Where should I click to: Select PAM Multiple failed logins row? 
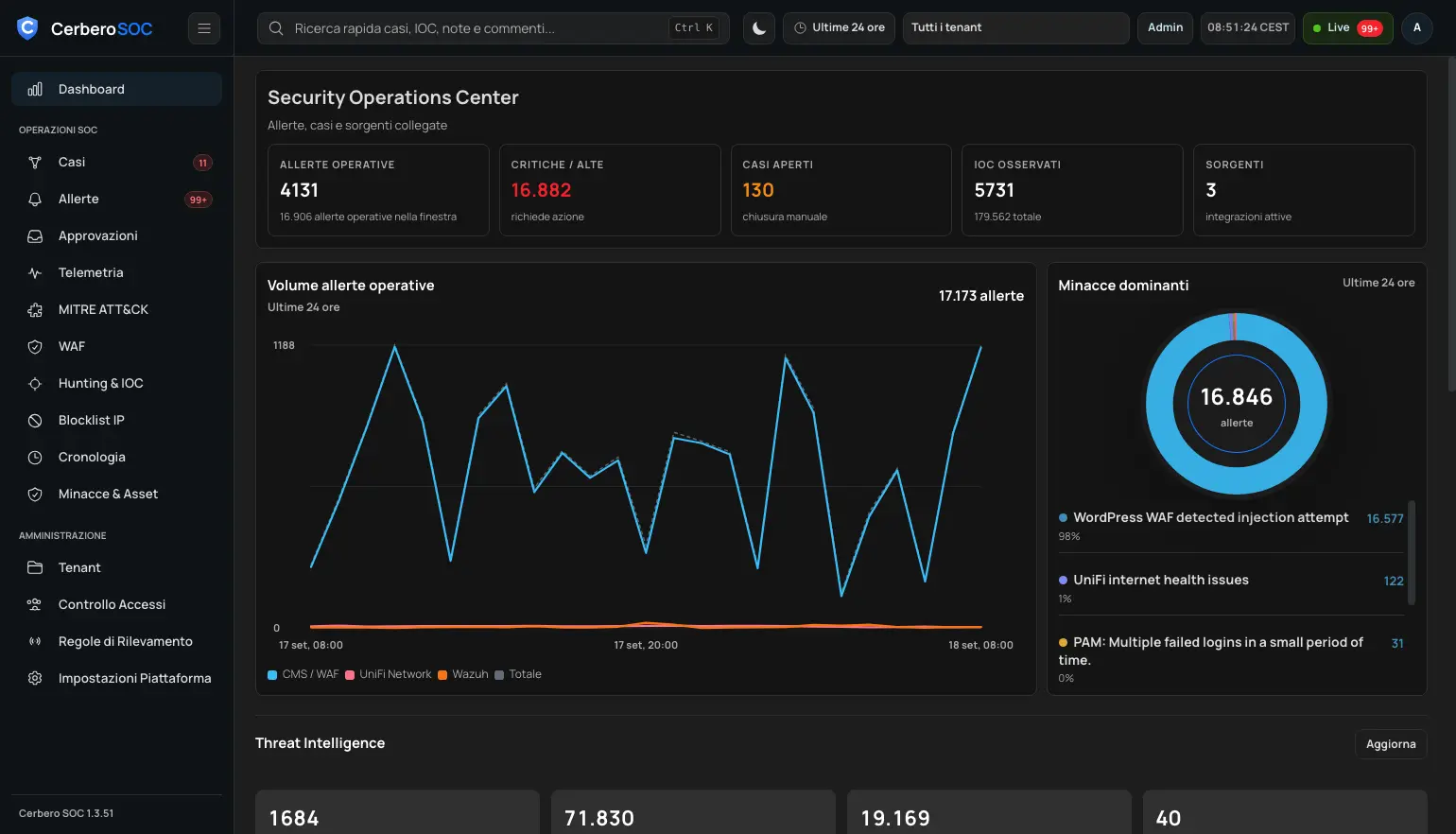click(1231, 659)
